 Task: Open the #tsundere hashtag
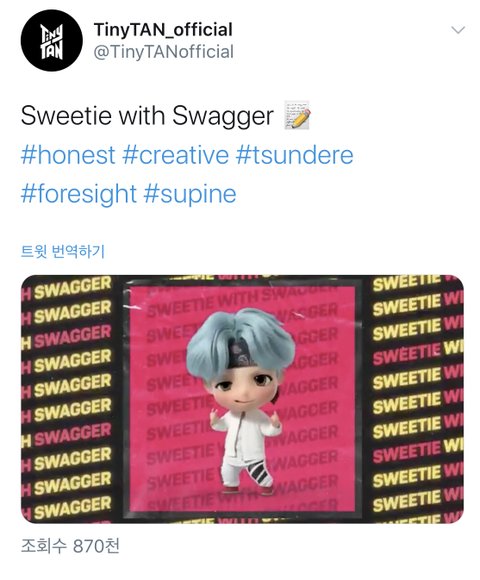[x=294, y=155]
